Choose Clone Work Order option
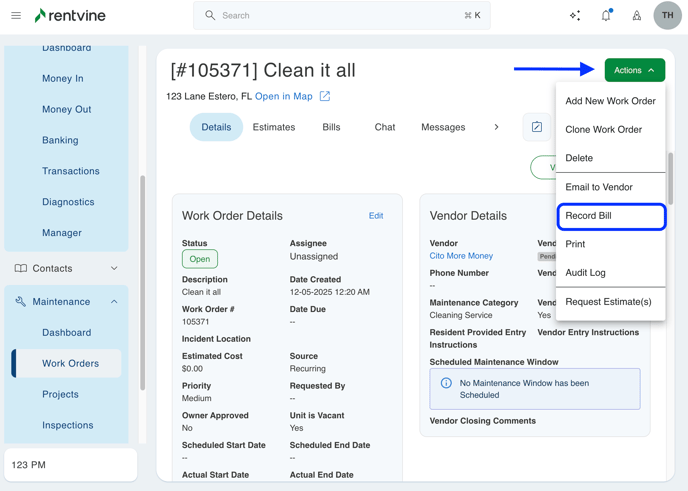Image resolution: width=688 pixels, height=491 pixels. coord(603,130)
